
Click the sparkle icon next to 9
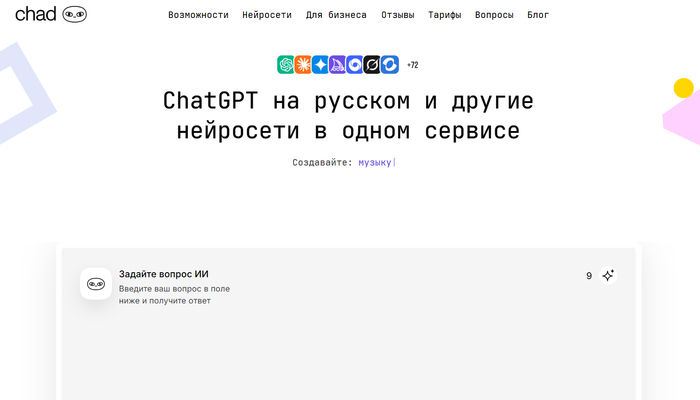pyautogui.click(x=608, y=275)
